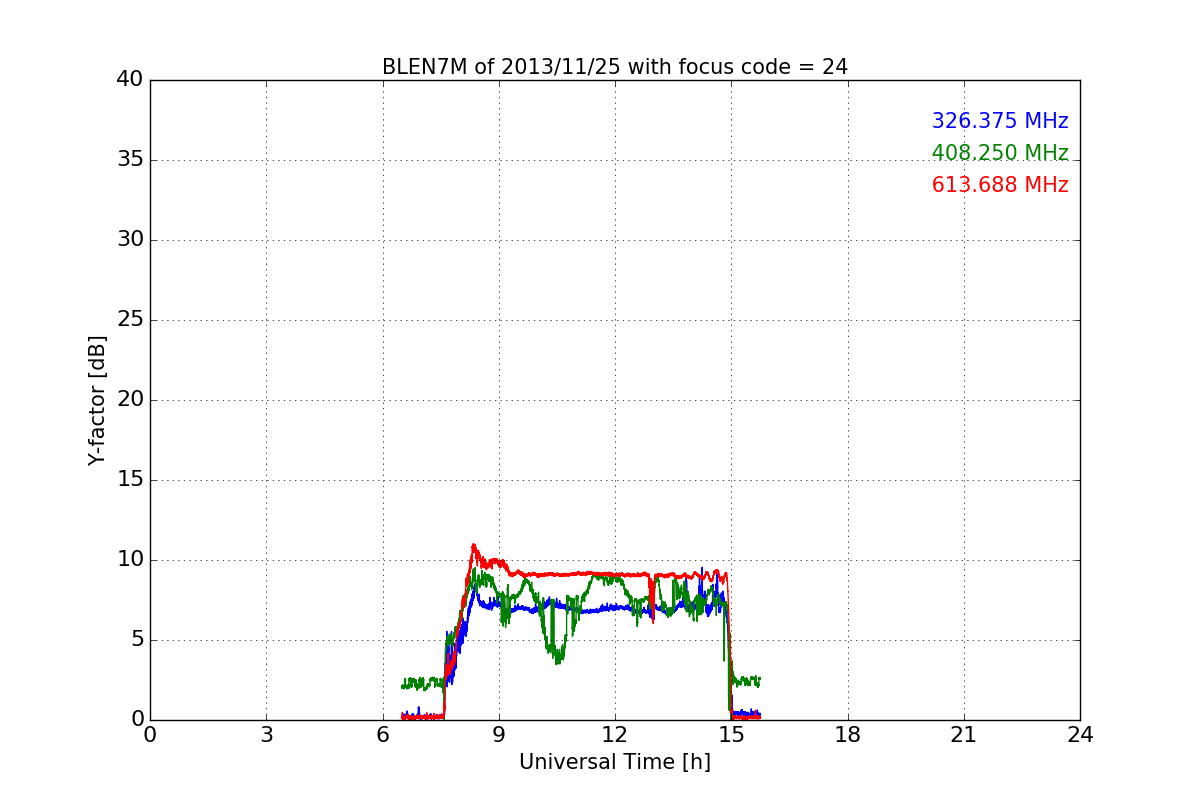Click the x-axis tick label 21
Image resolution: width=1200 pixels, height=800 pixels.
[964, 735]
